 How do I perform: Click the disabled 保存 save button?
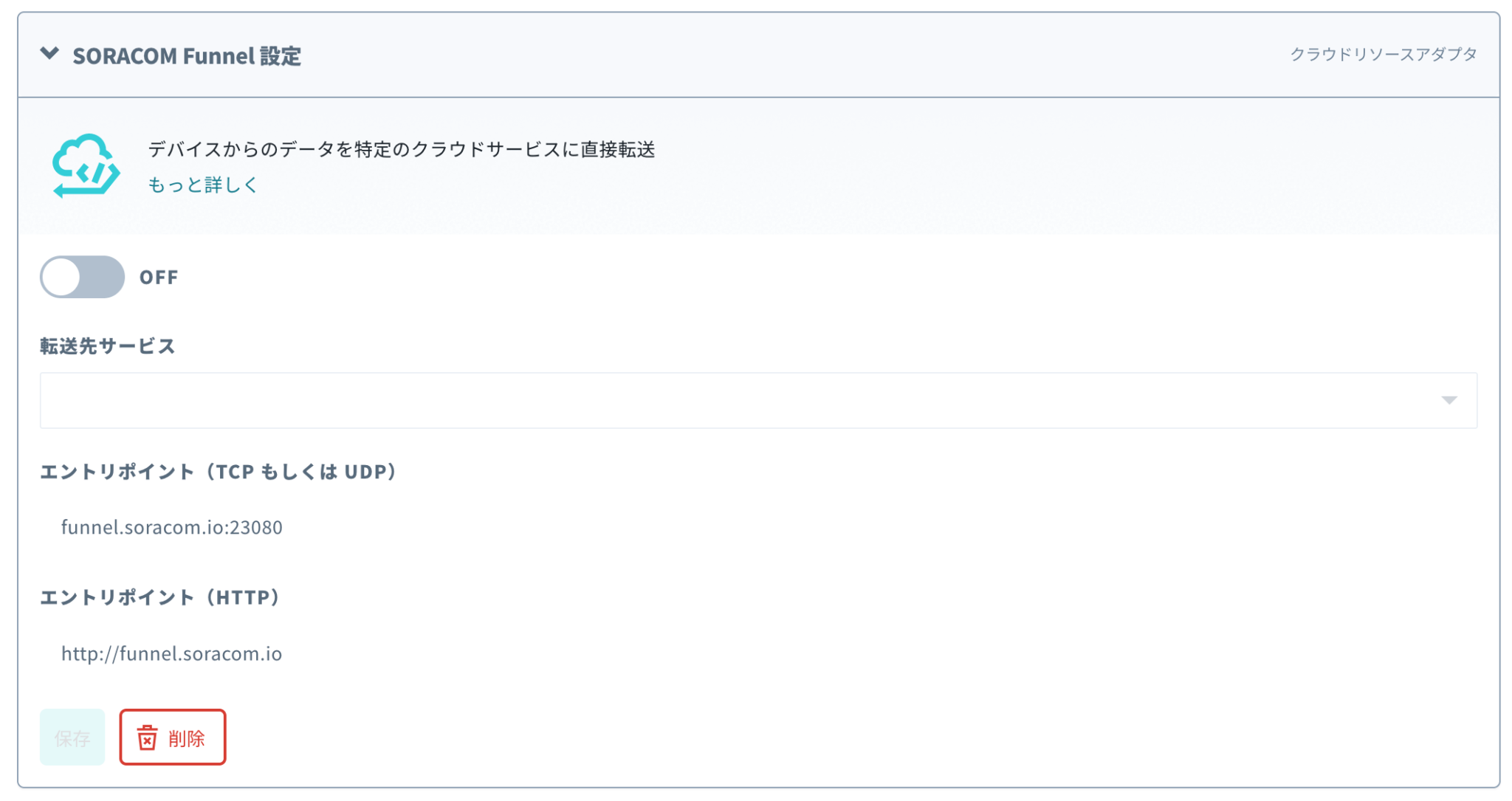[72, 736]
